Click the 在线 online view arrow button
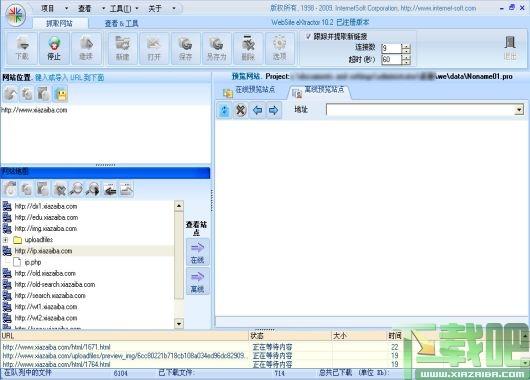The image size is (530, 380). [197, 253]
